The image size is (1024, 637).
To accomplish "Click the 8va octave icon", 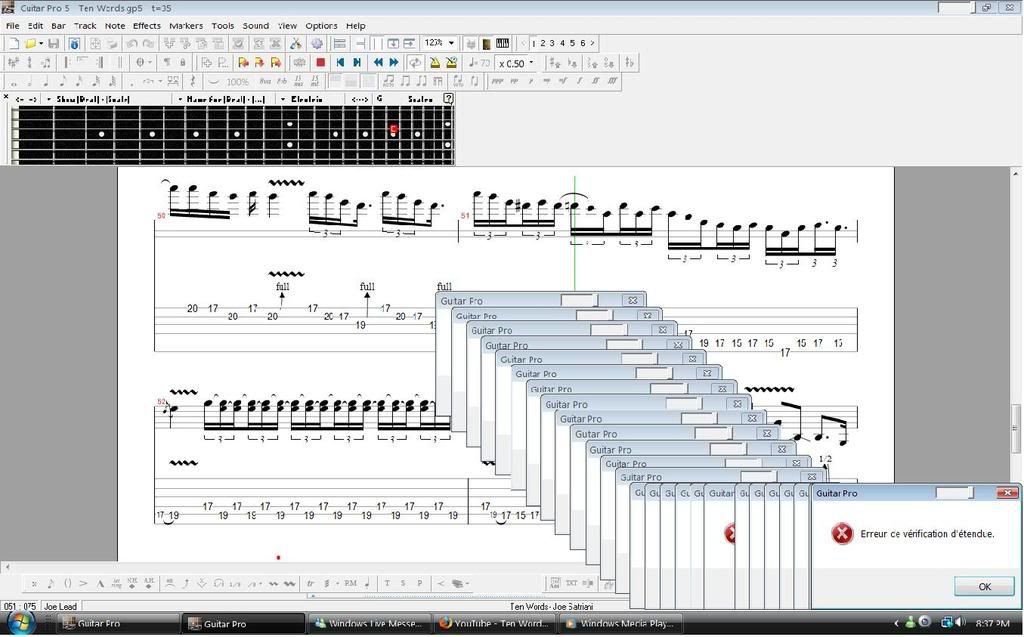I will click(x=264, y=82).
